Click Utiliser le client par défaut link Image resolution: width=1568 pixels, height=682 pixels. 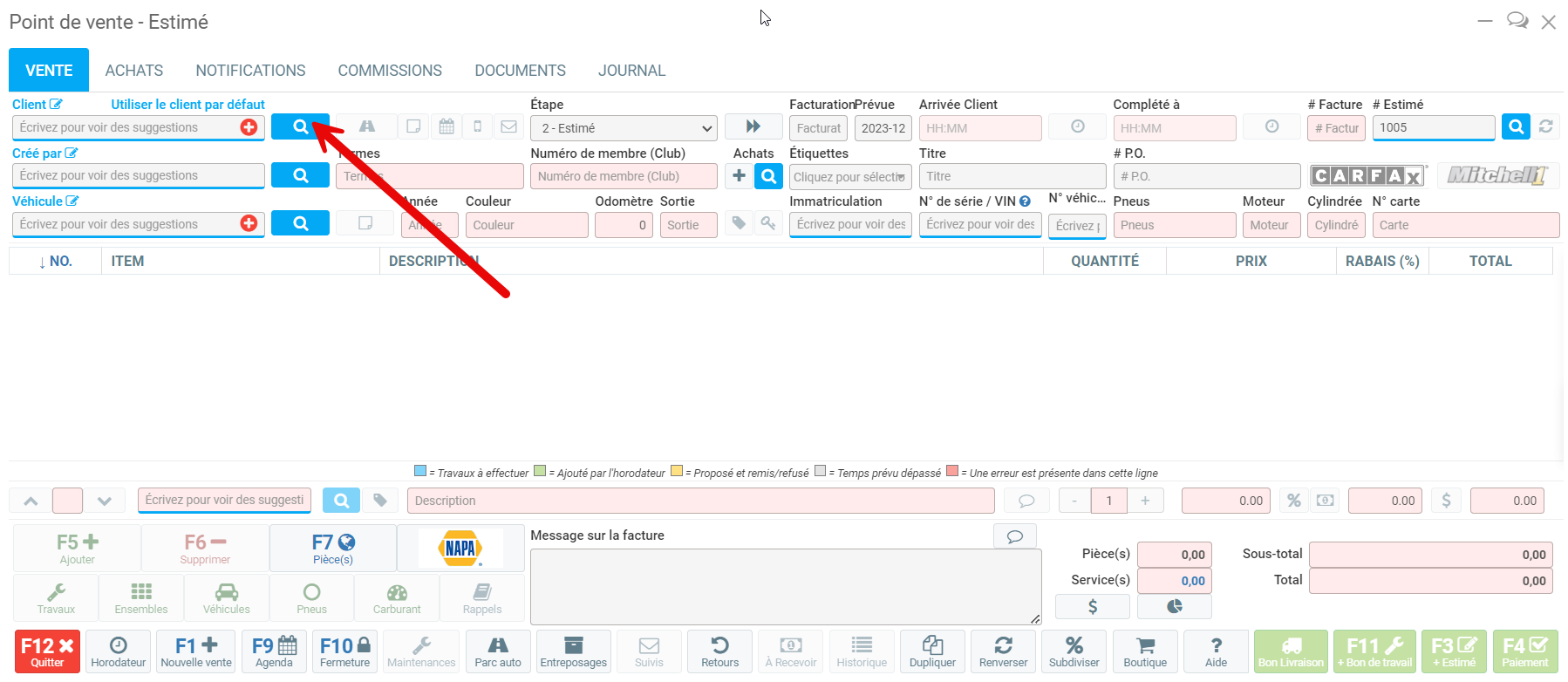187,105
